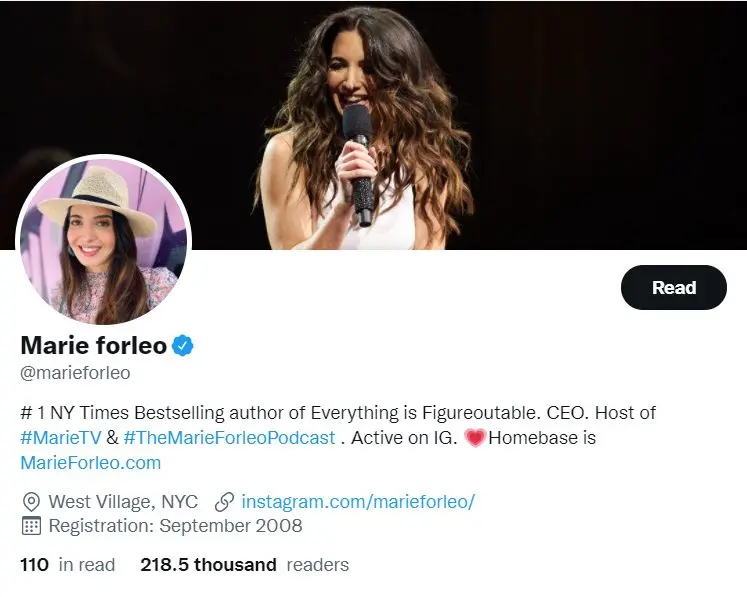Open the round profile avatar photo
The height and width of the screenshot is (597, 747).
[x=103, y=241]
